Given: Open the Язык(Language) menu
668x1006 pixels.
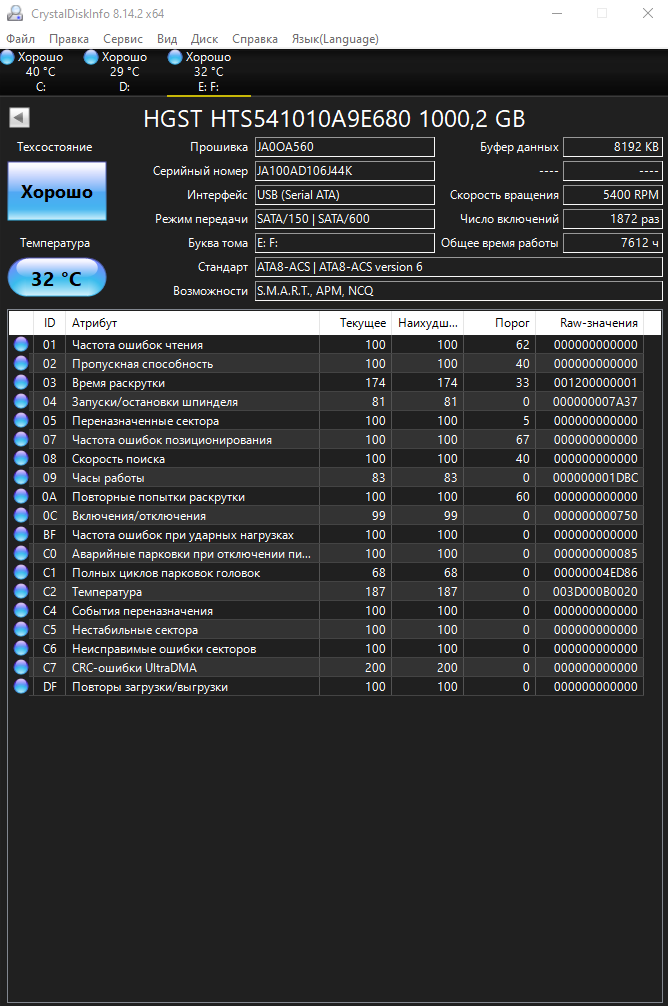Looking at the screenshot, I should [334, 39].
